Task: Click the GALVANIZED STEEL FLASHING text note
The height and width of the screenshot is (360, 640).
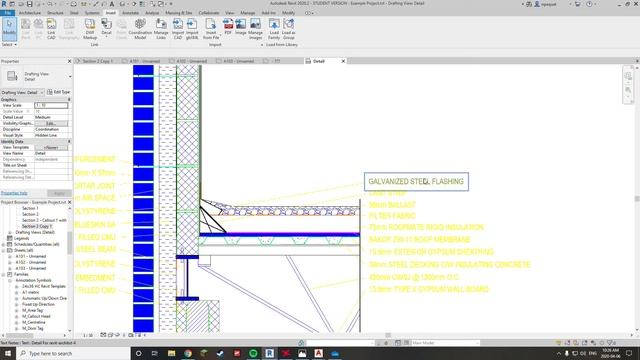Action: 416,182
